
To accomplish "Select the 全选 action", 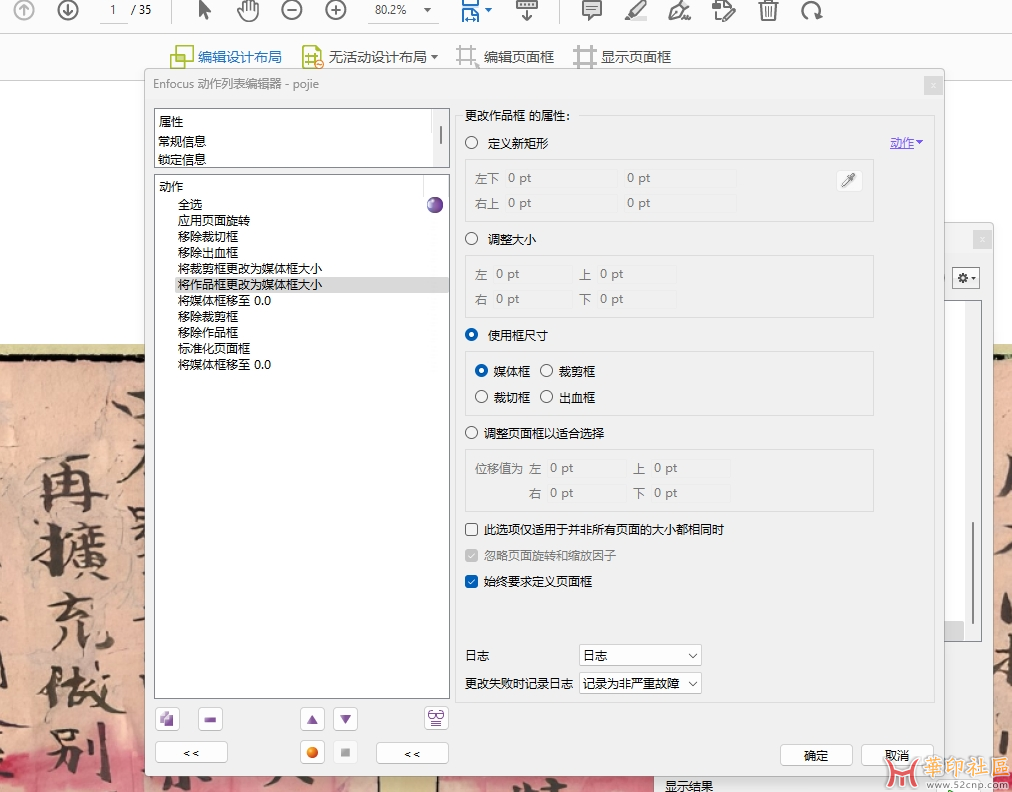I will coord(190,205).
